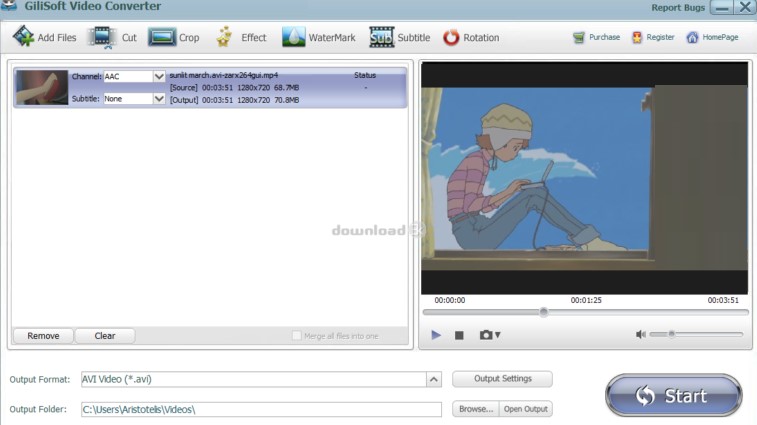757x425 pixels.
Task: Click the 00:00:00 start time label
Action: (x=449, y=300)
